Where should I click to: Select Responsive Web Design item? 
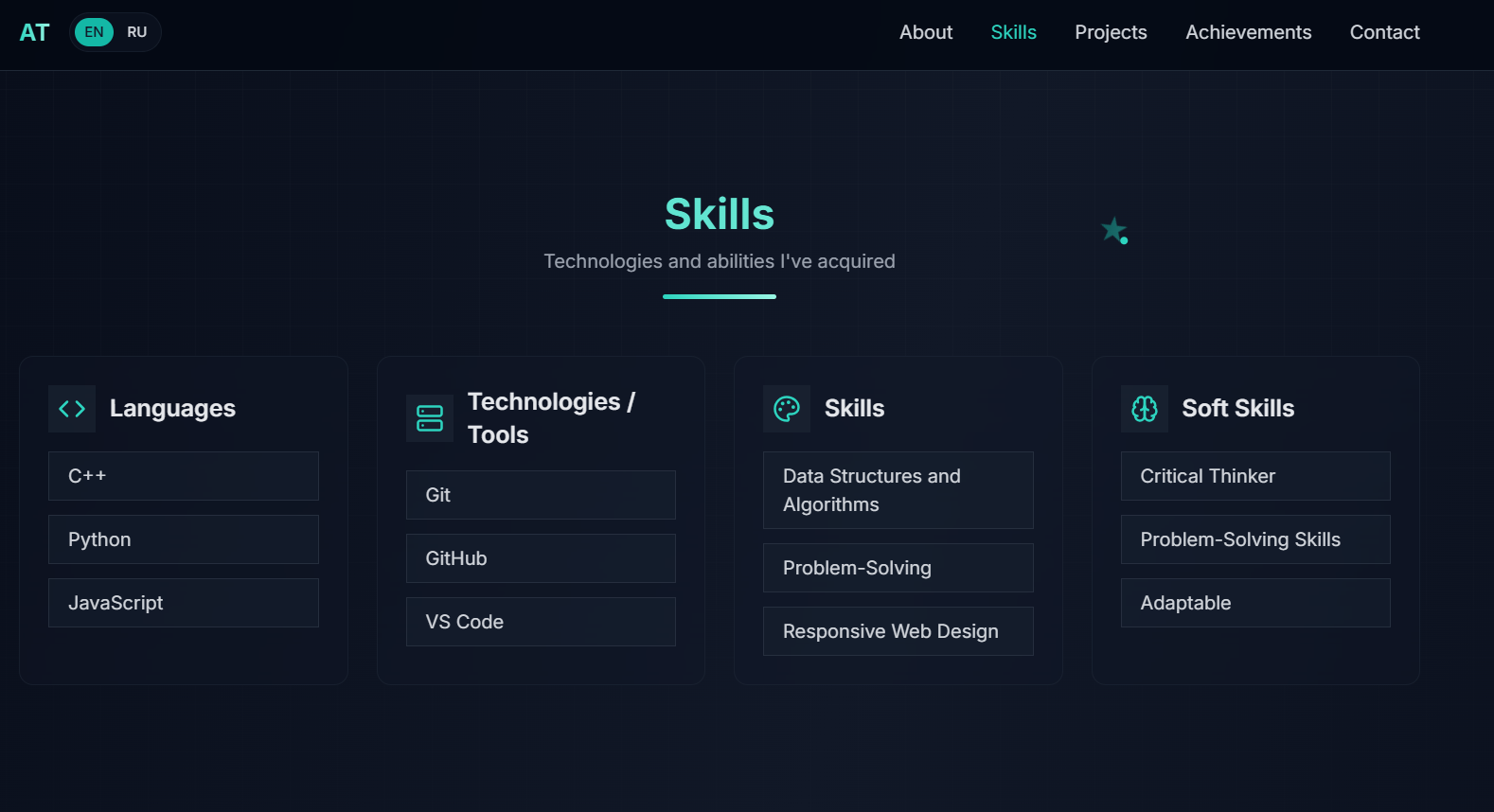click(898, 631)
